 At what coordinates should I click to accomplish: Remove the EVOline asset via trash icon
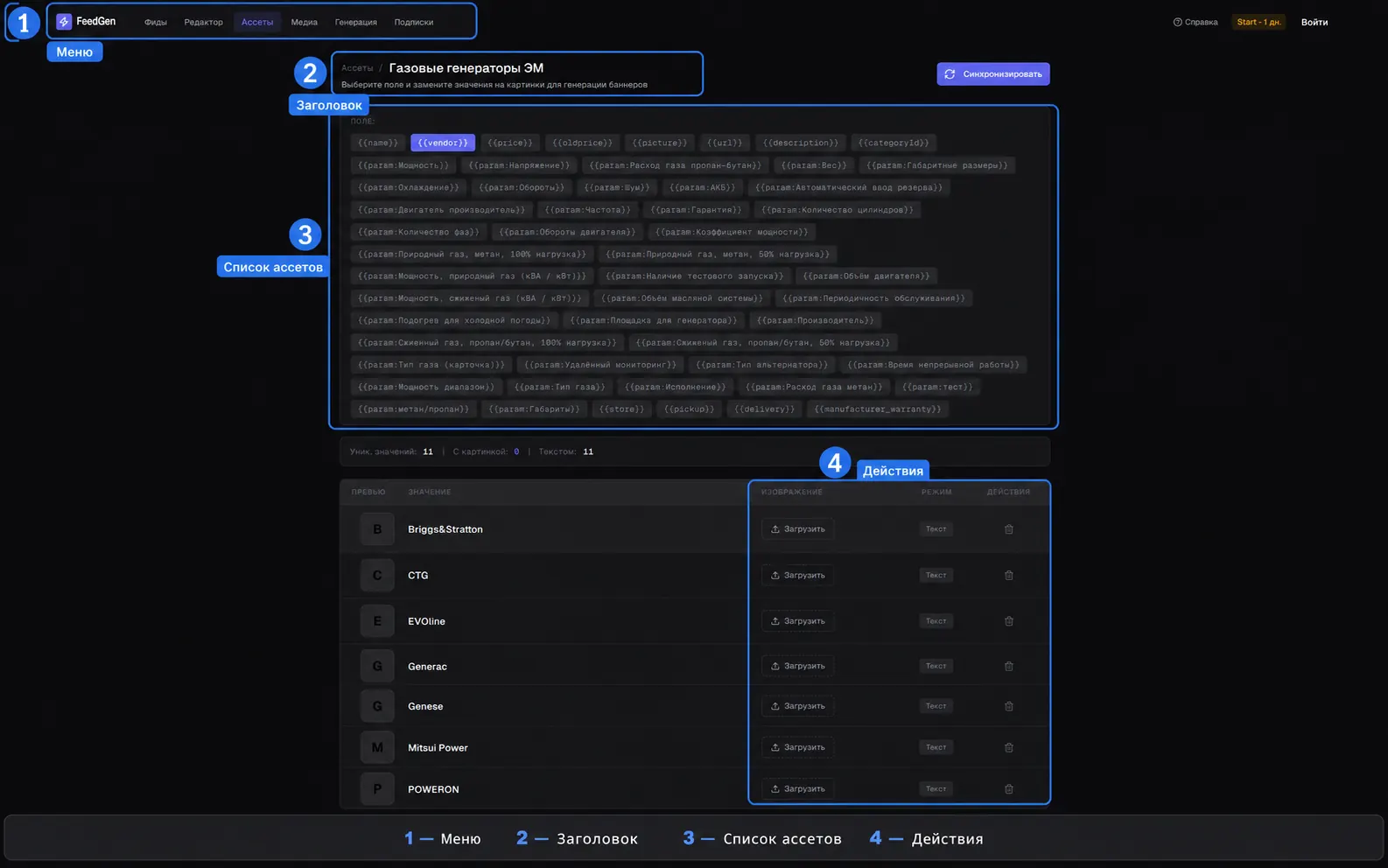1008,621
